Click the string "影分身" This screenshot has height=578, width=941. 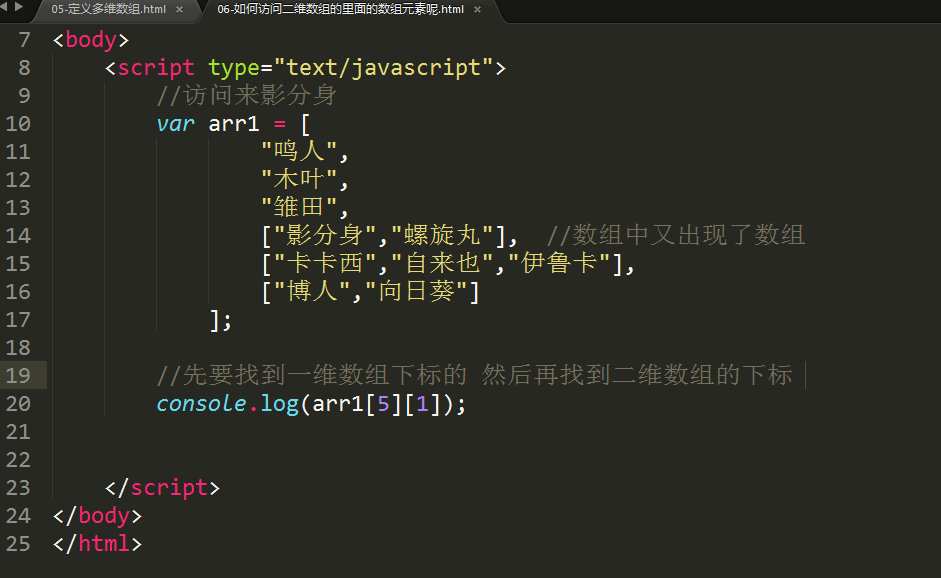[x=325, y=235]
